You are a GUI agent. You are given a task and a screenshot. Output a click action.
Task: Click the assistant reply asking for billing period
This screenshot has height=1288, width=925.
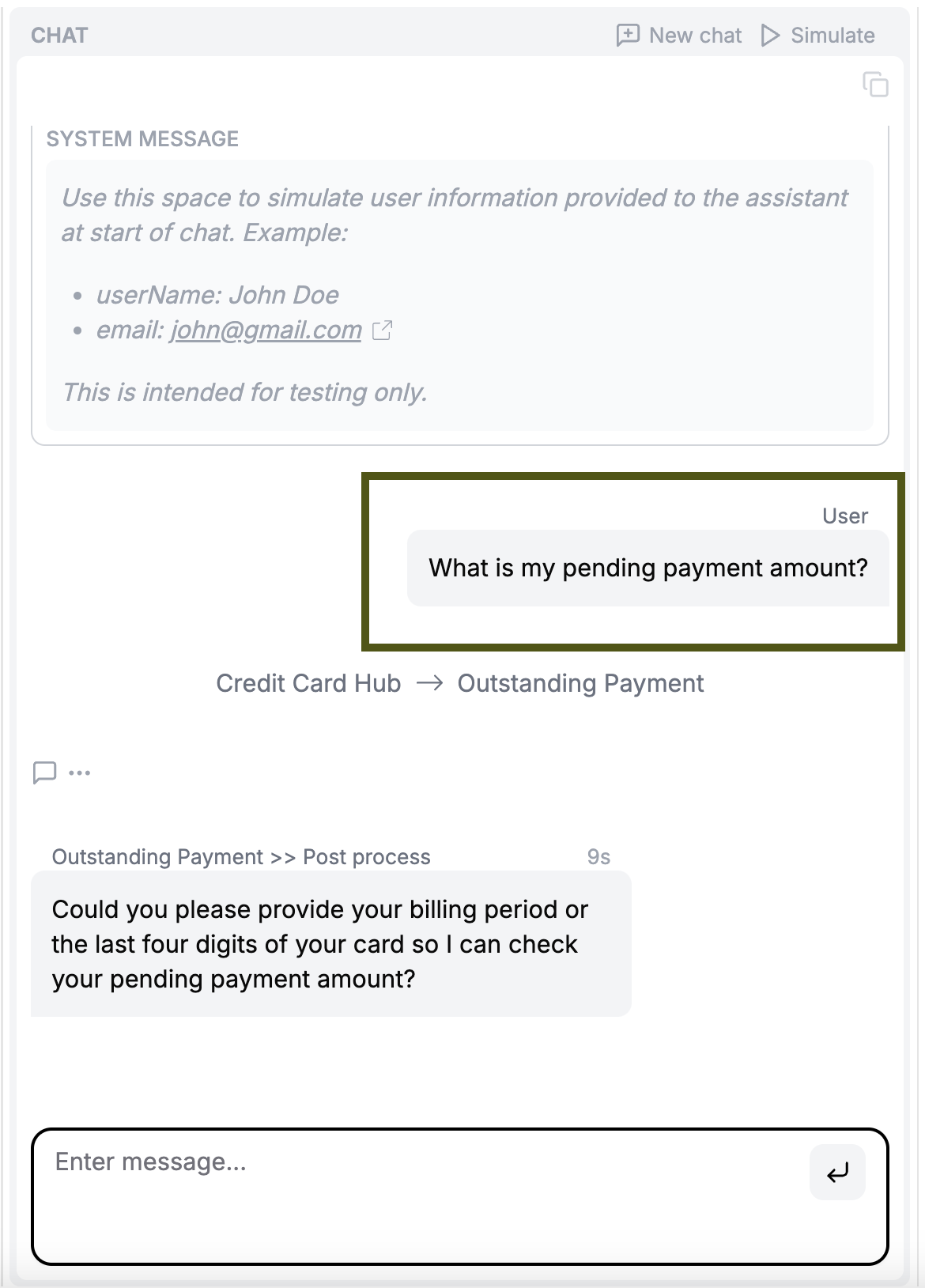pyautogui.click(x=330, y=943)
